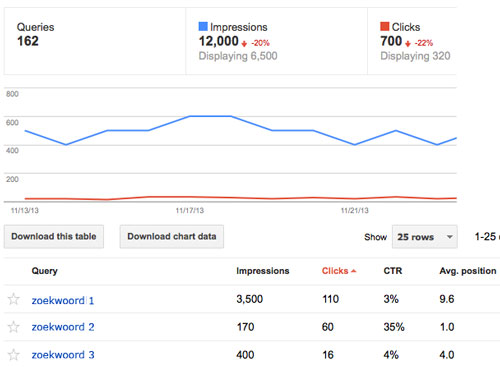500x368 pixels.
Task: Star the zoekwoord 3 query
Action: (x=14, y=355)
